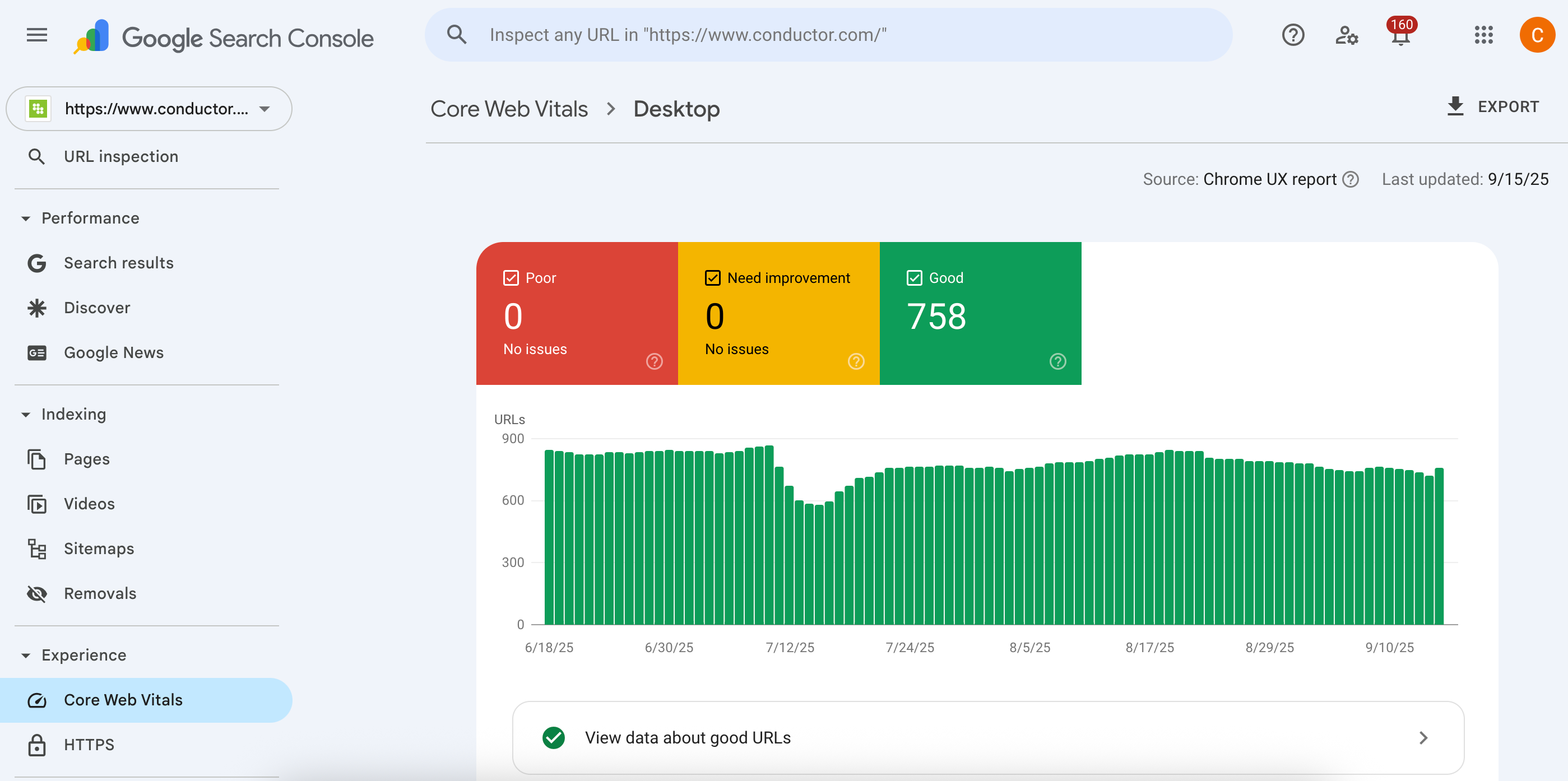The height and width of the screenshot is (781, 1568).
Task: Click the Chrome UX report source link
Action: pos(1270,179)
